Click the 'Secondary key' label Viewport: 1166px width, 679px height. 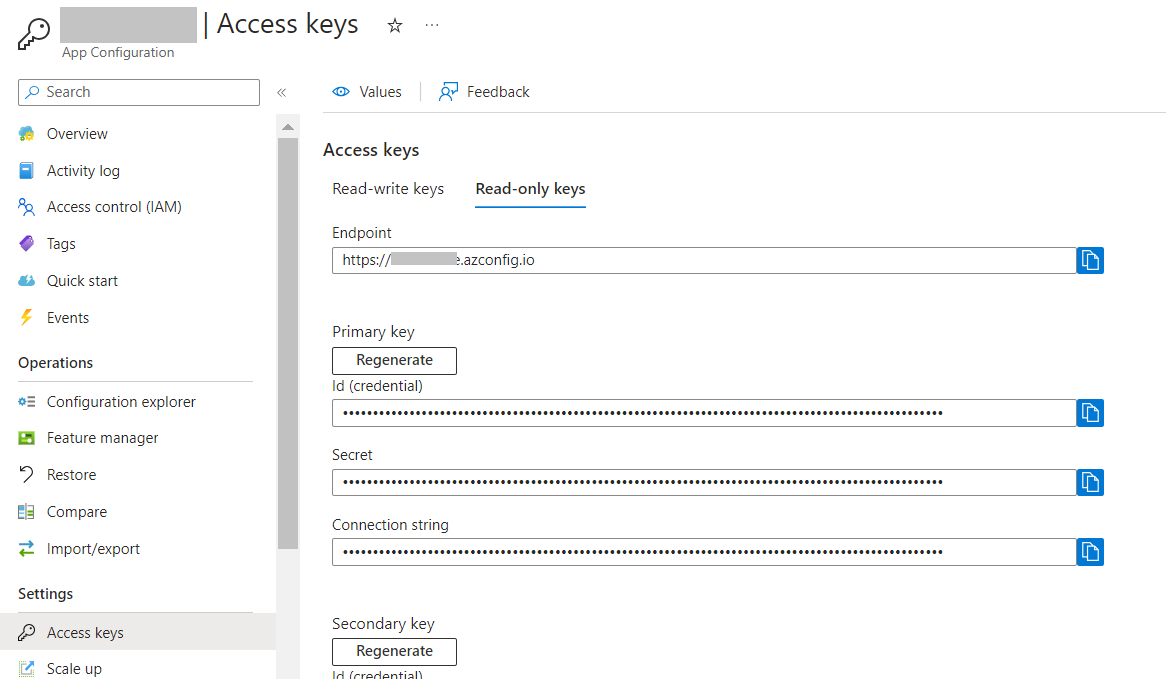click(x=383, y=624)
